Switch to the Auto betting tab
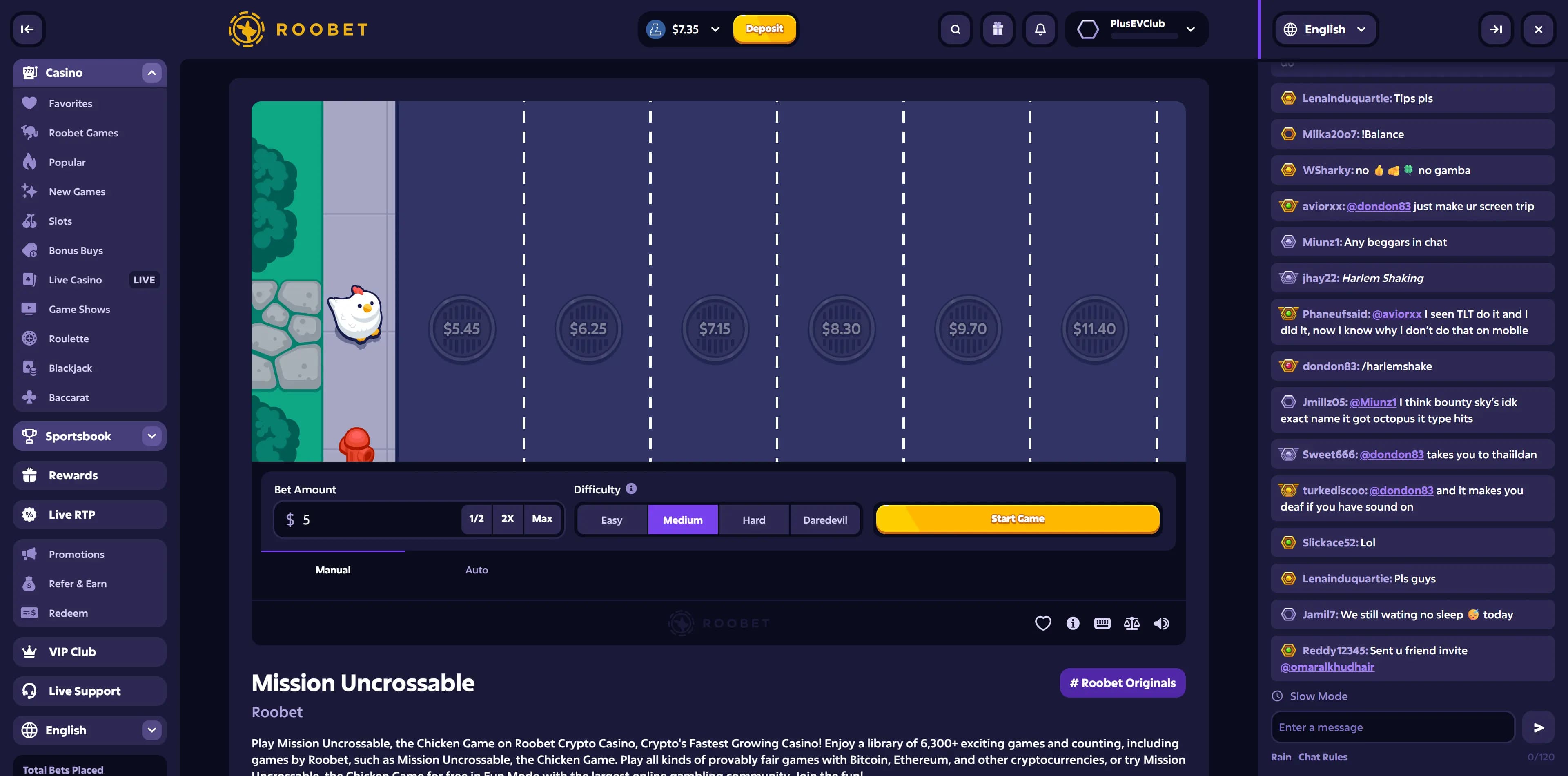Image resolution: width=1568 pixels, height=776 pixels. pos(476,570)
